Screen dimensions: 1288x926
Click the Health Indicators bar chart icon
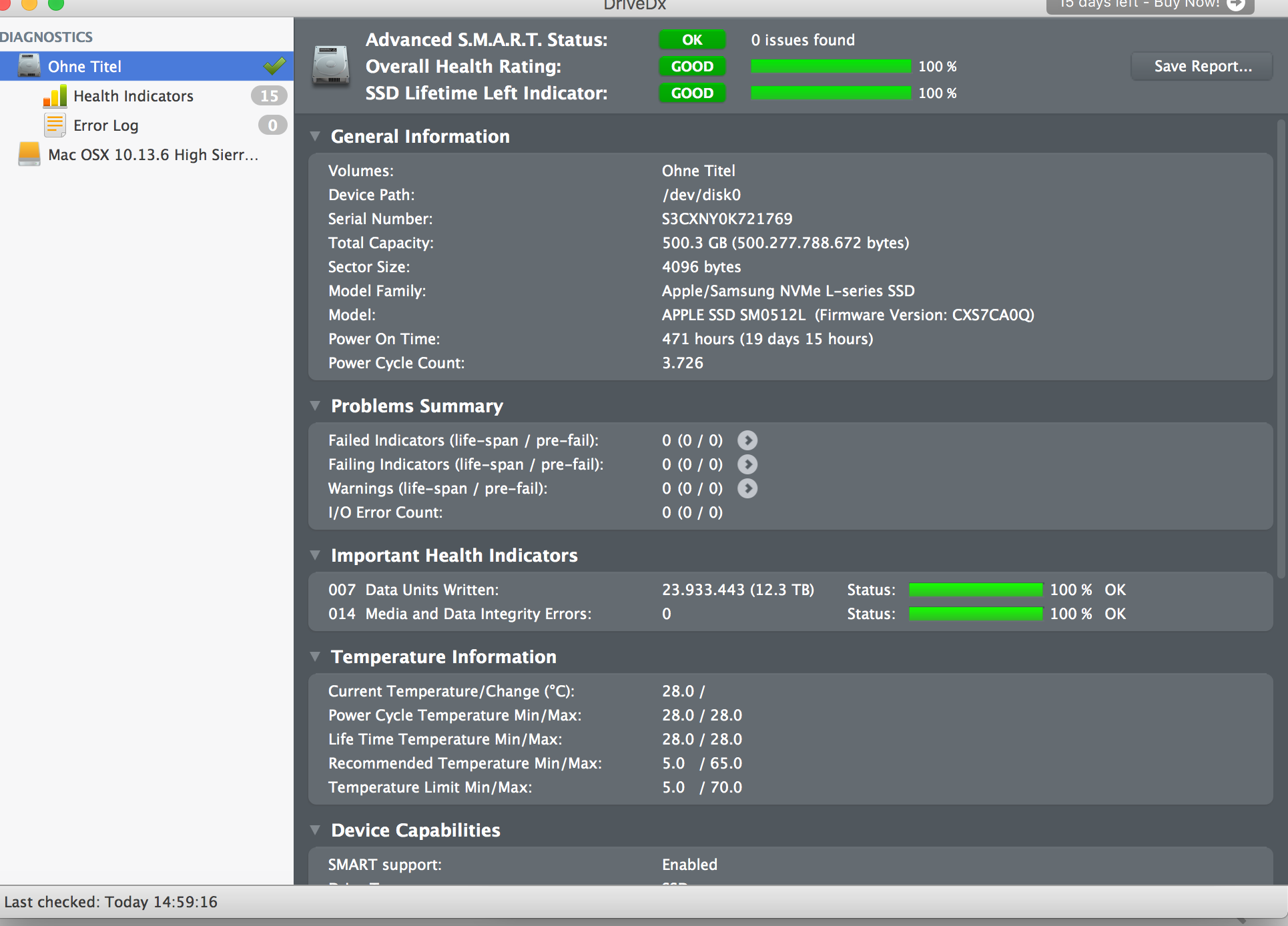[55, 96]
